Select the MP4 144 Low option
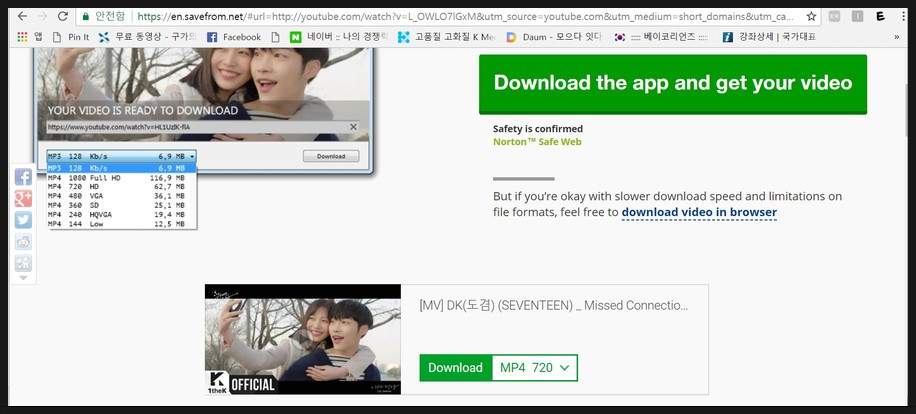 click(x=122, y=224)
